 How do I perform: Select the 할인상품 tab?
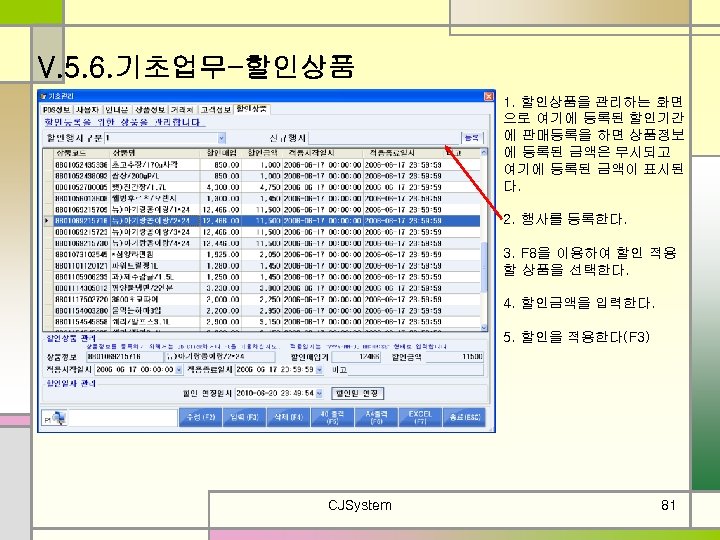click(252, 109)
